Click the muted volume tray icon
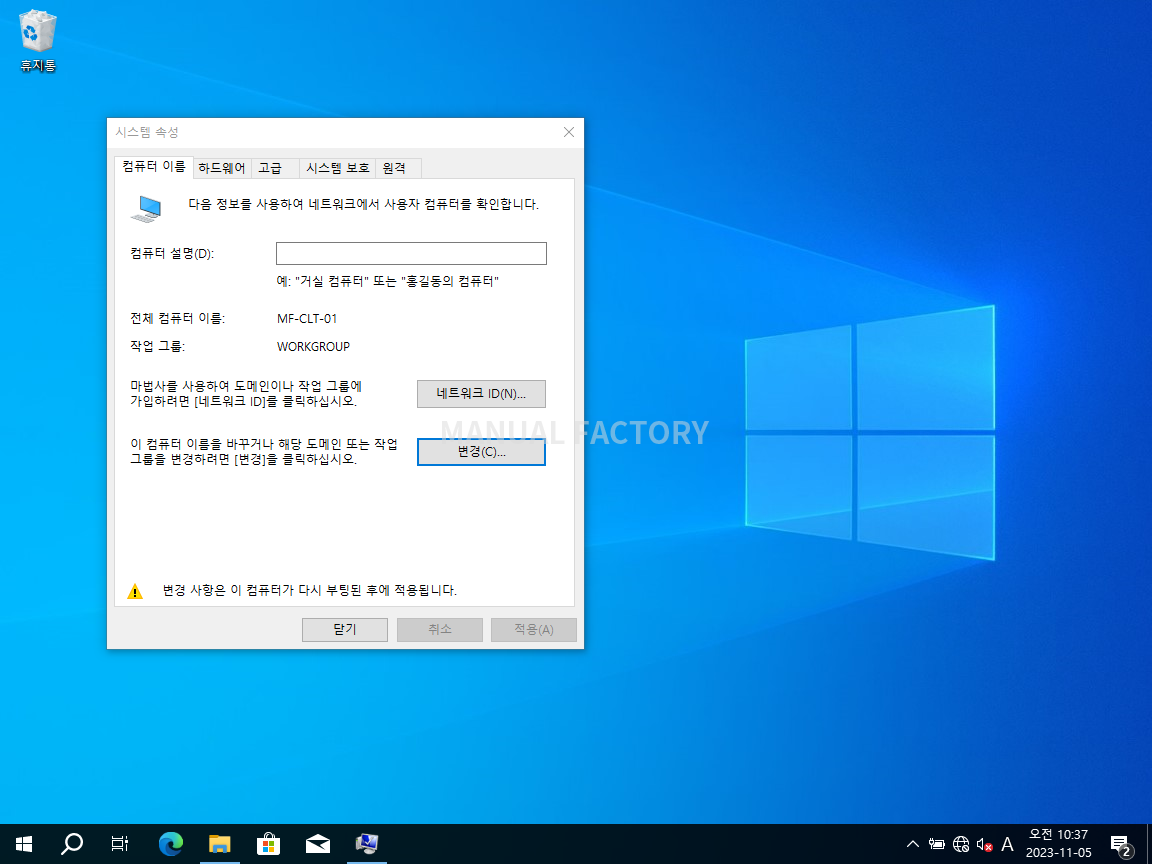 coord(984,844)
